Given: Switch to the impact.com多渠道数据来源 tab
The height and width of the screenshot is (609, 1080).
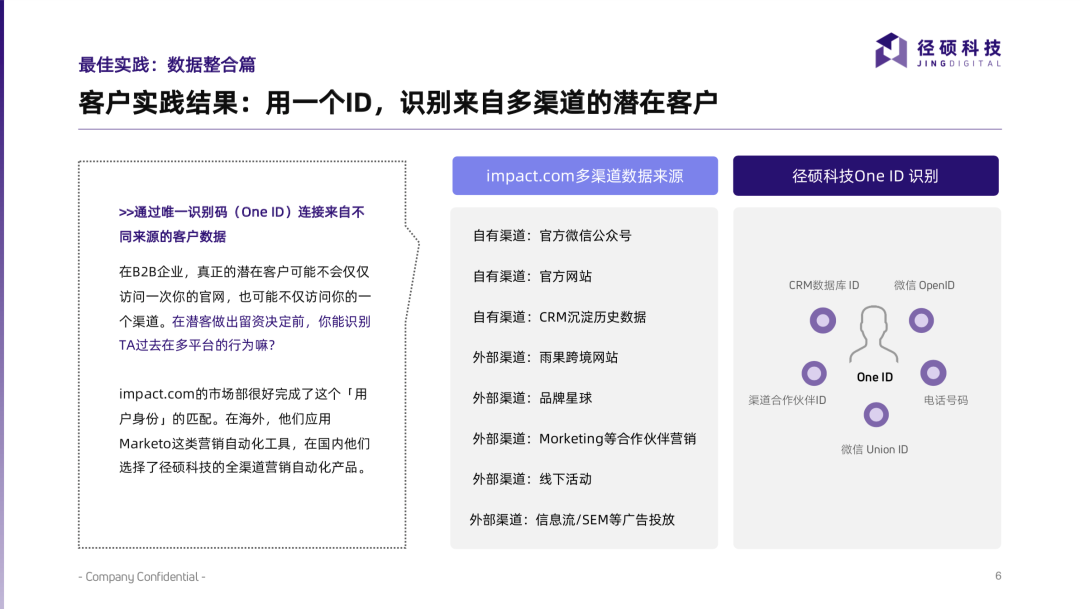Looking at the screenshot, I should click(585, 175).
